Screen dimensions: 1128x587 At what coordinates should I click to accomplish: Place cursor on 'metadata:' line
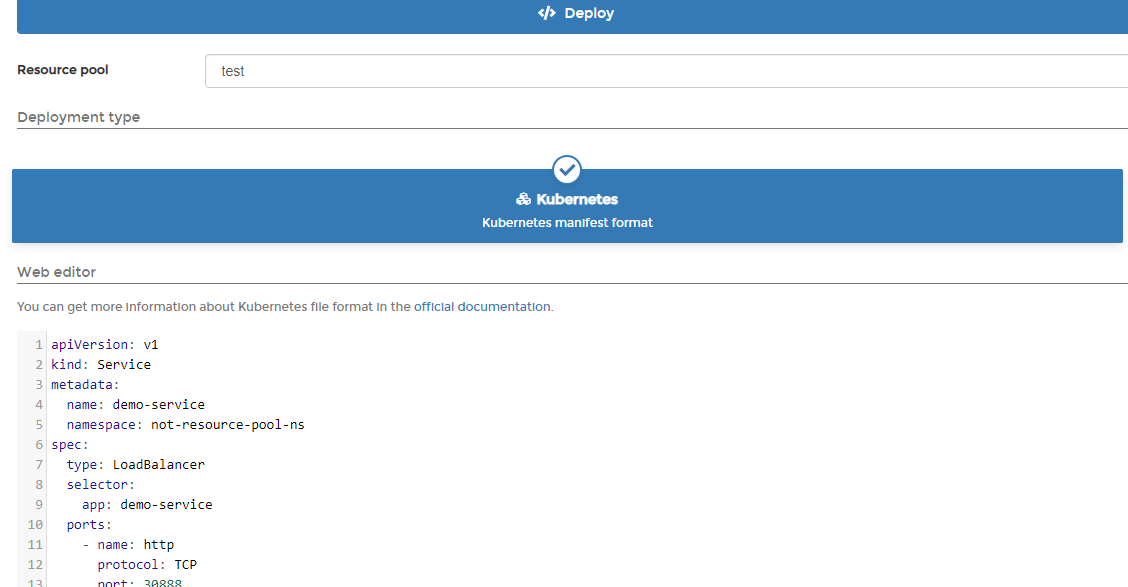(x=85, y=385)
